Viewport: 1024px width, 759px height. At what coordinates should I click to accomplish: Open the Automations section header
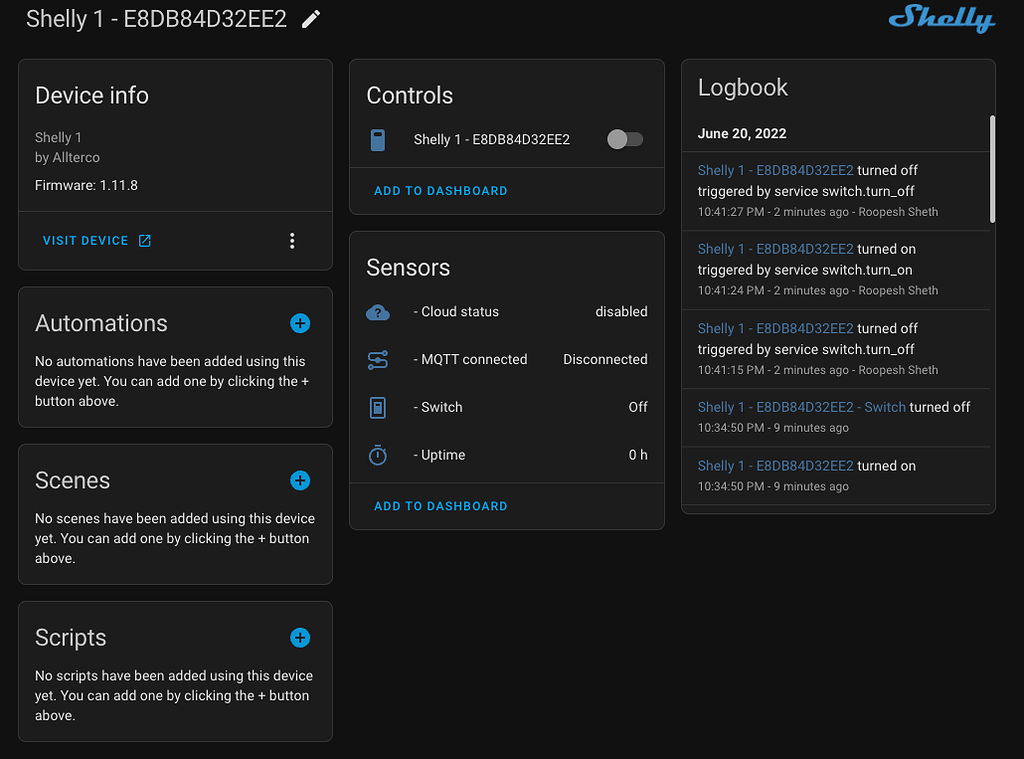[x=103, y=323]
